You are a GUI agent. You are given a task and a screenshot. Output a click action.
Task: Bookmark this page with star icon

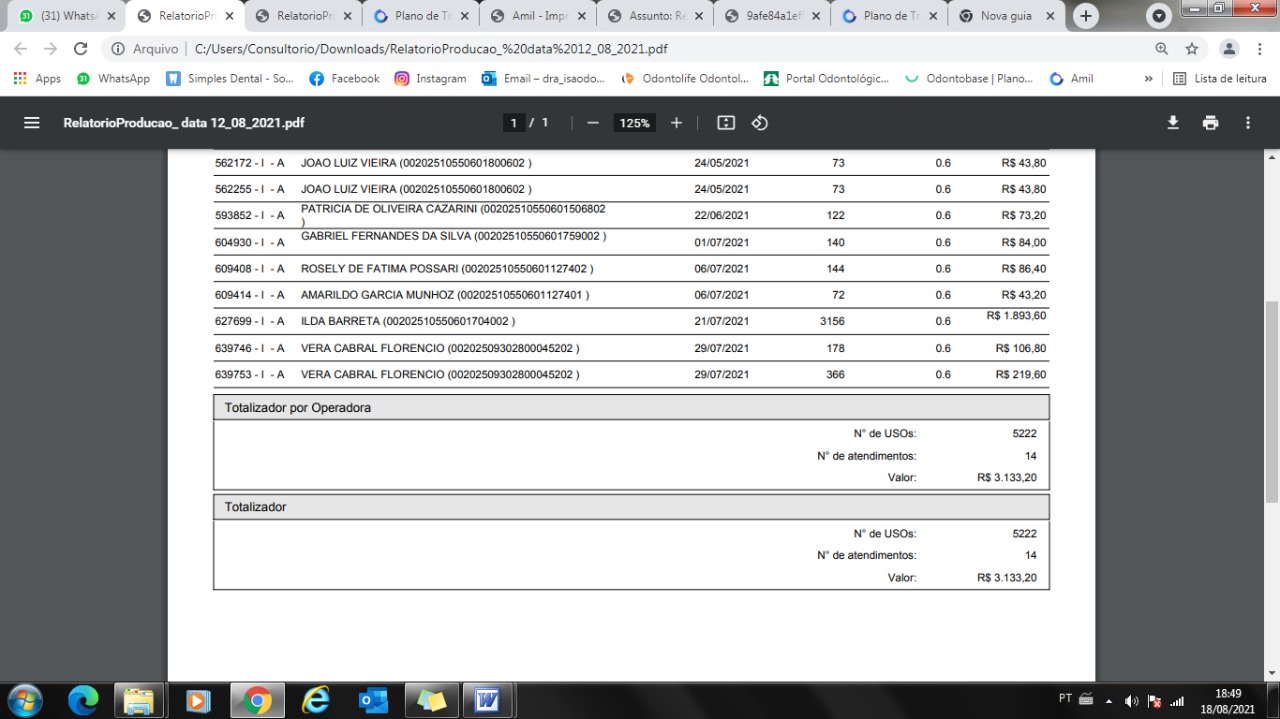pyautogui.click(x=1192, y=48)
